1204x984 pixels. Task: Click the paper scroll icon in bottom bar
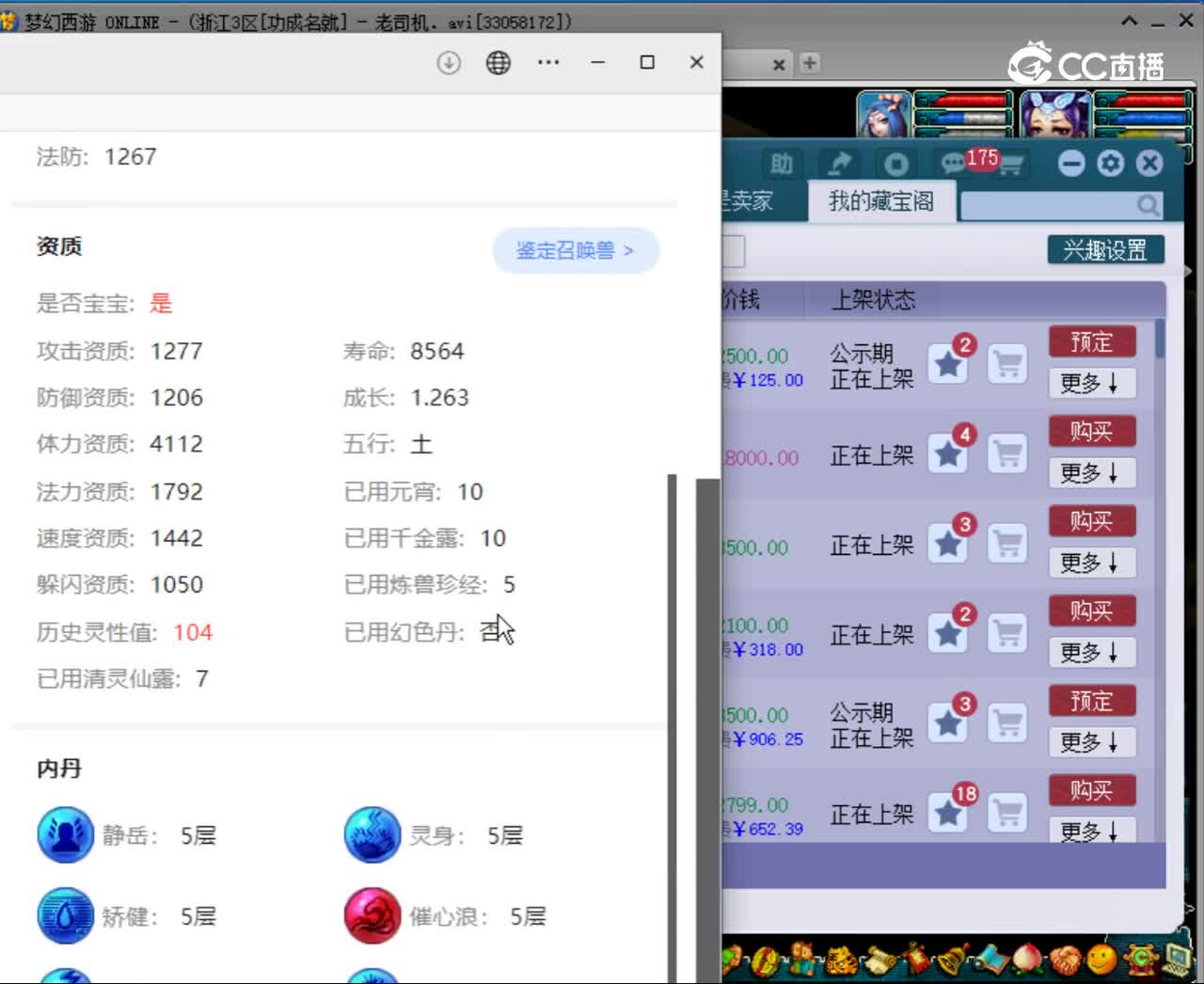coord(879,960)
